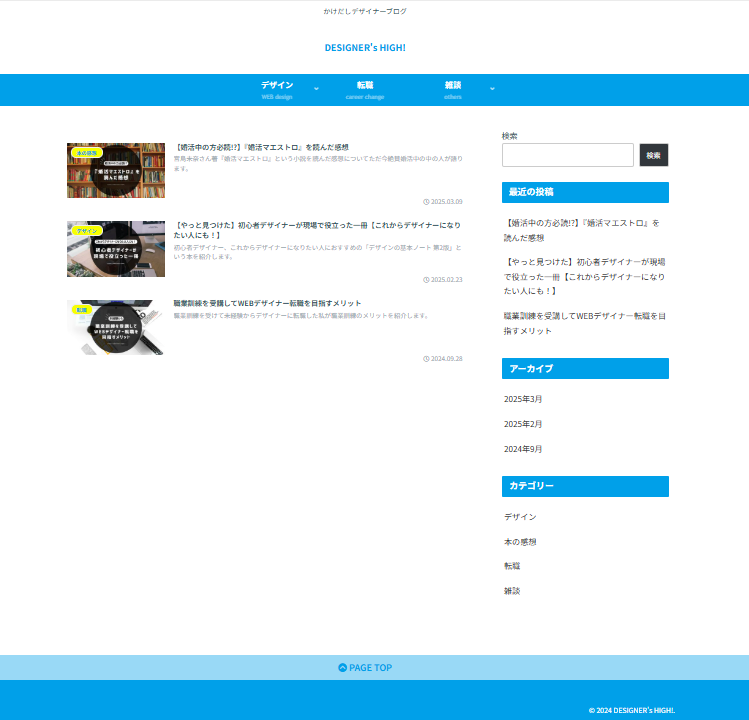Expand the デザイン menu dropdown arrow
This screenshot has height=720, width=749.
pos(317,90)
